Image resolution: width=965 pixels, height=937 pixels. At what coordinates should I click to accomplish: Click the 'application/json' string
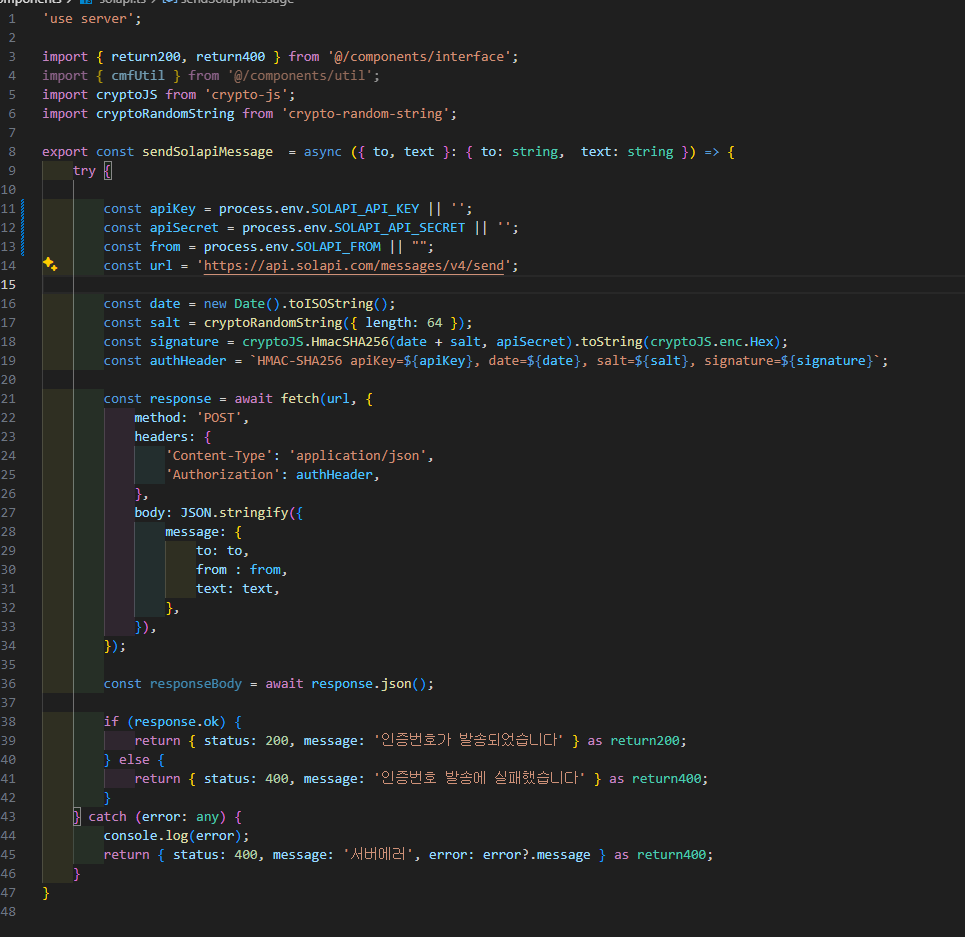click(358, 456)
